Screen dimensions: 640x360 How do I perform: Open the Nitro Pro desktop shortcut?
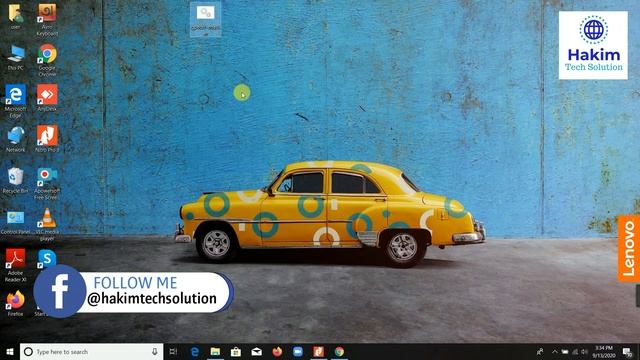tap(47, 139)
